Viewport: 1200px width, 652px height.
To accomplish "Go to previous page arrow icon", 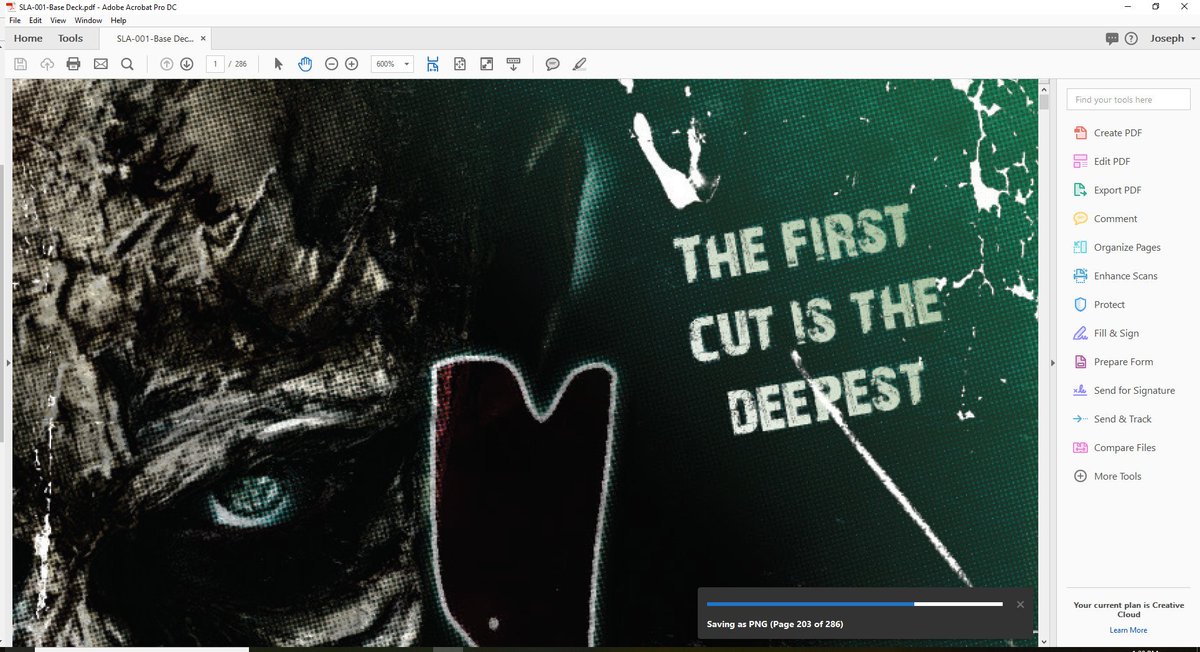I will [167, 64].
